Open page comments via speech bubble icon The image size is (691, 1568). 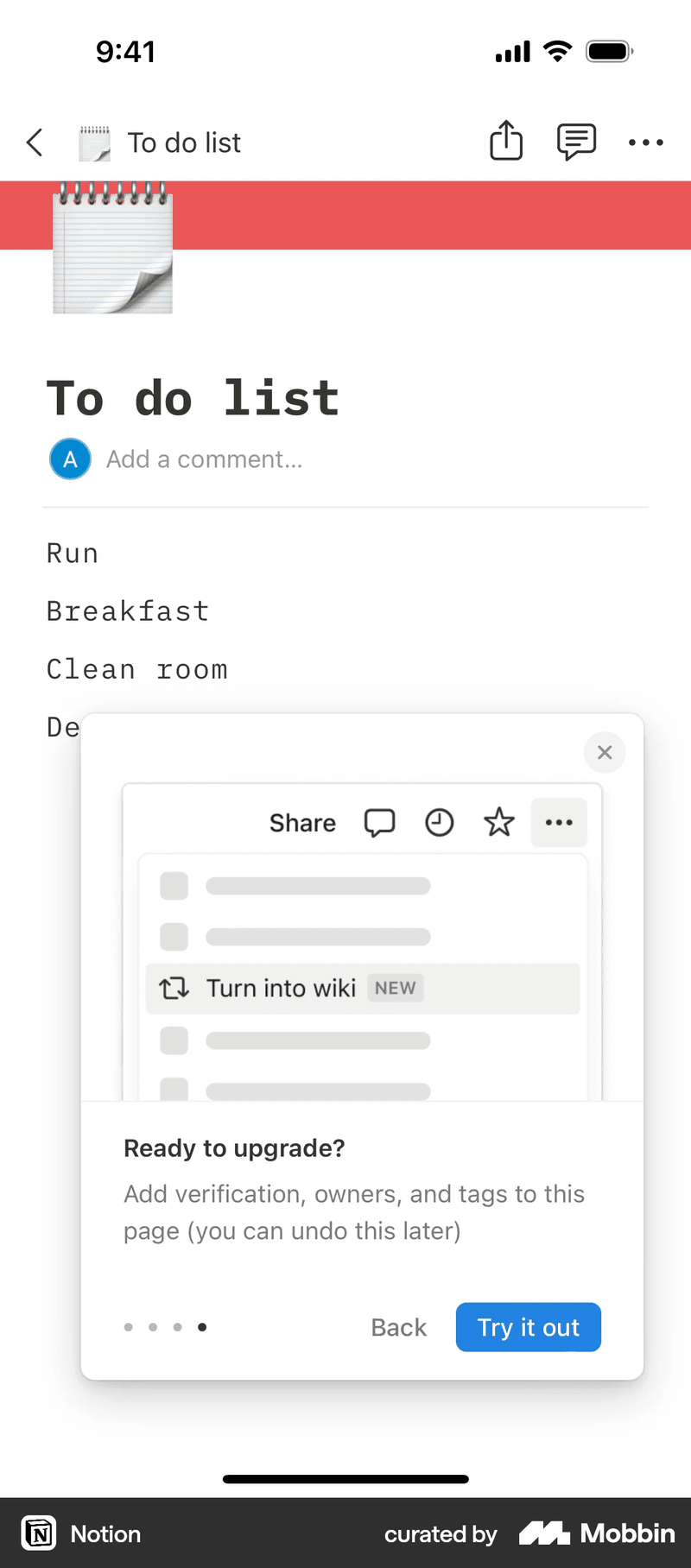(x=575, y=141)
